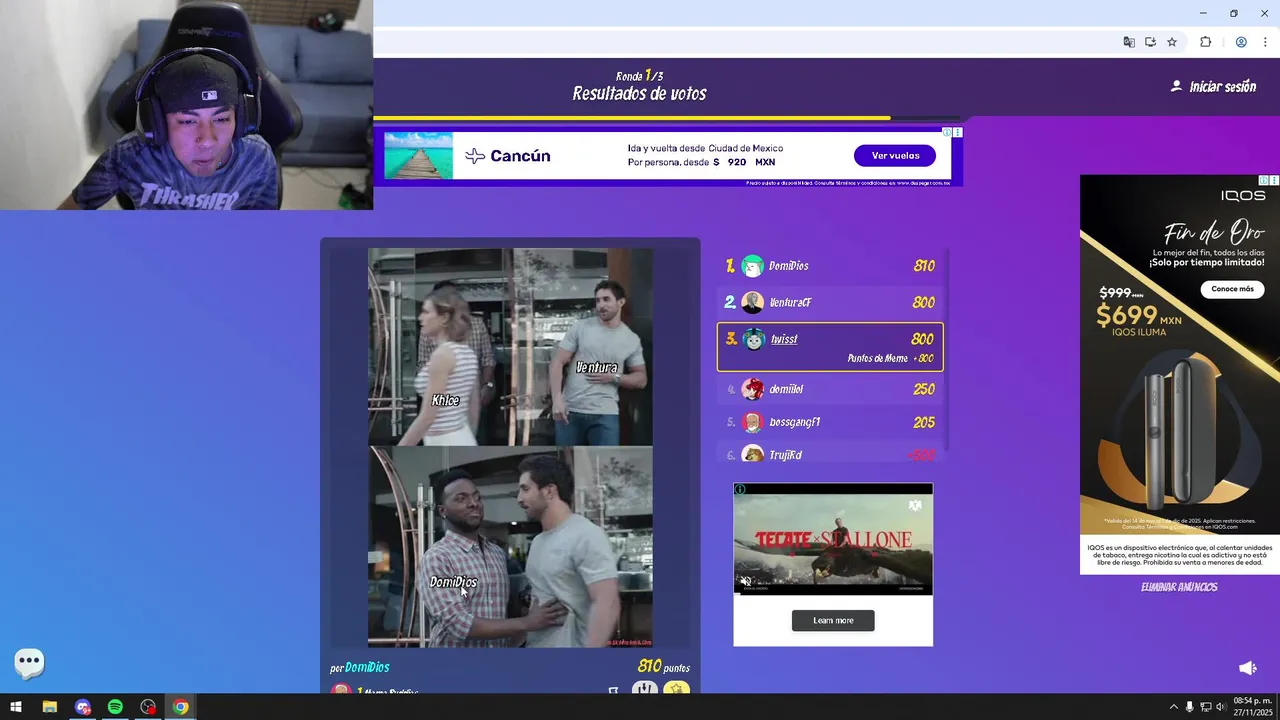The height and width of the screenshot is (720, 1280).
Task: Click the third-place player's avatar
Action: [753, 340]
